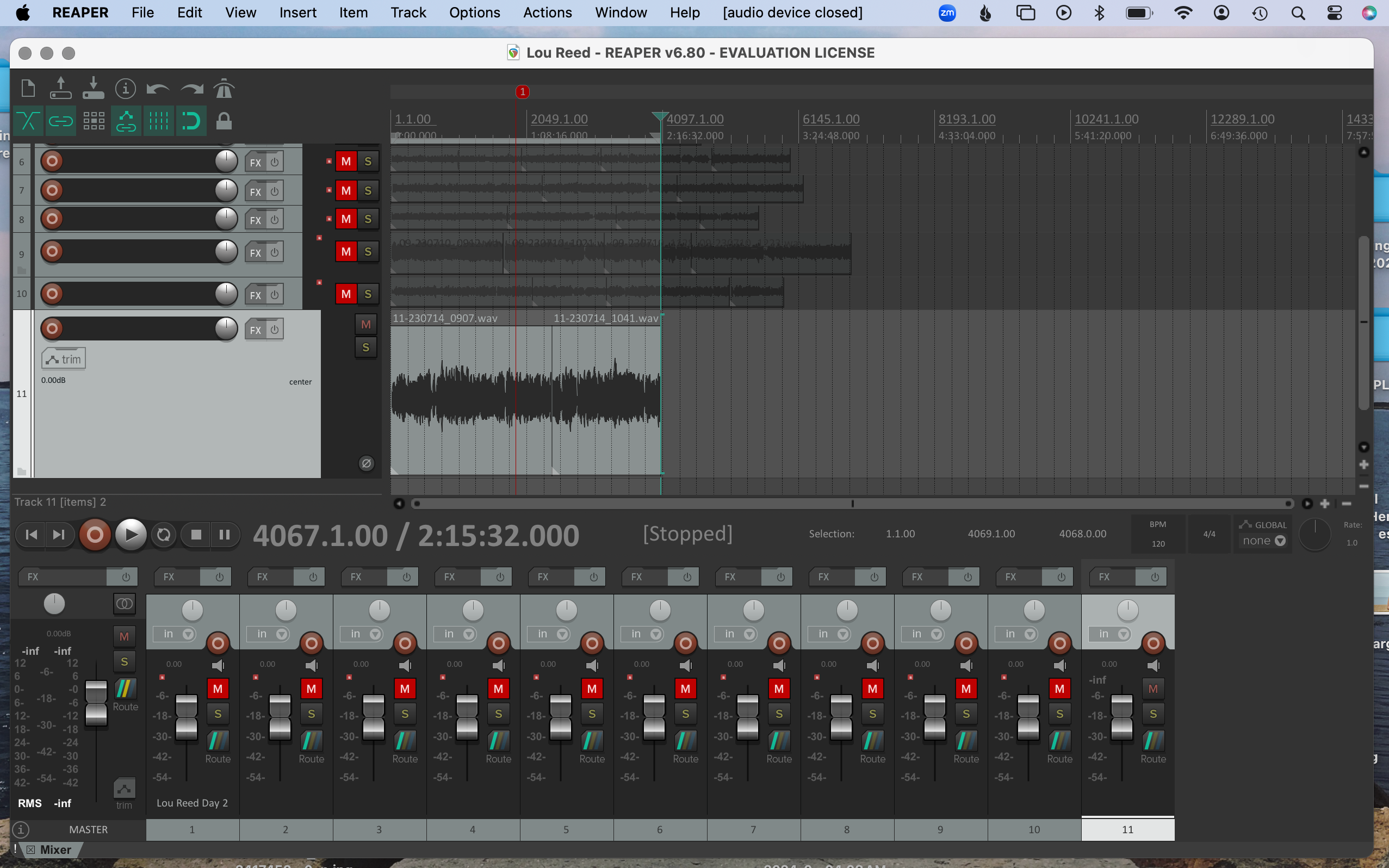The height and width of the screenshot is (868, 1389).
Task: Open macOS Spotlight search icon
Action: [1298, 13]
